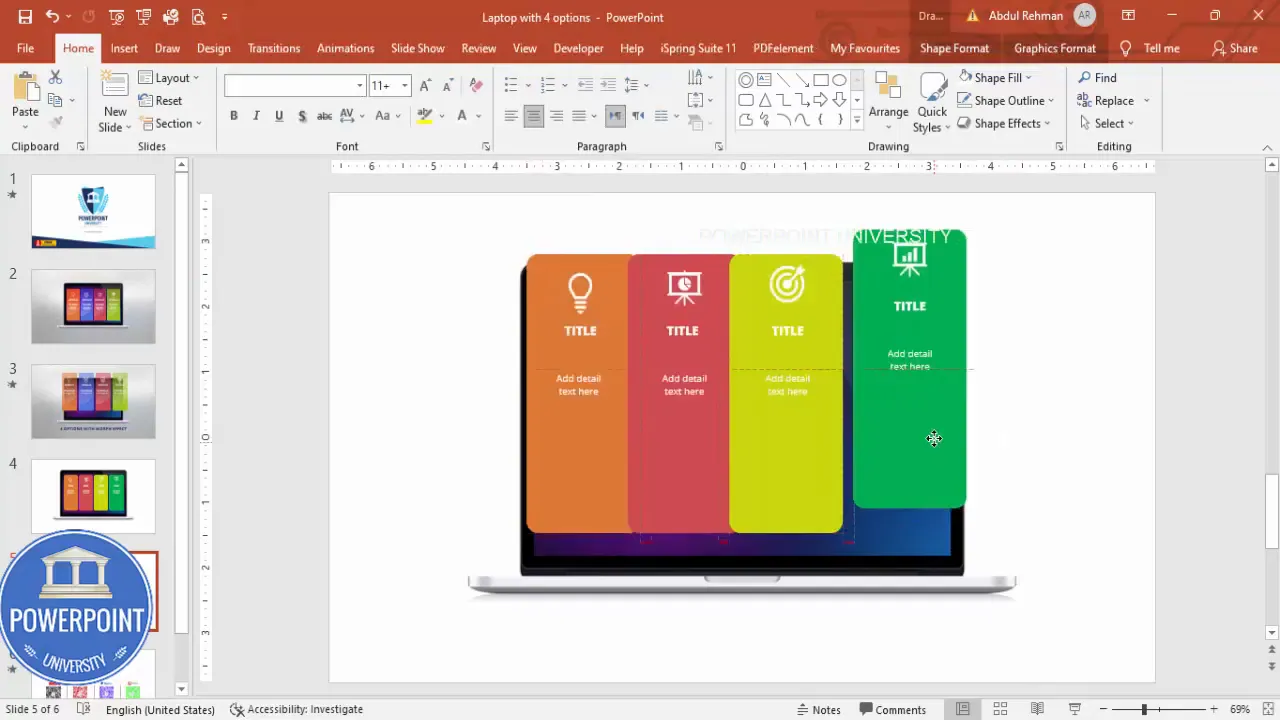1280x720 pixels.
Task: Start Slide Show from status bar
Action: [1075, 709]
